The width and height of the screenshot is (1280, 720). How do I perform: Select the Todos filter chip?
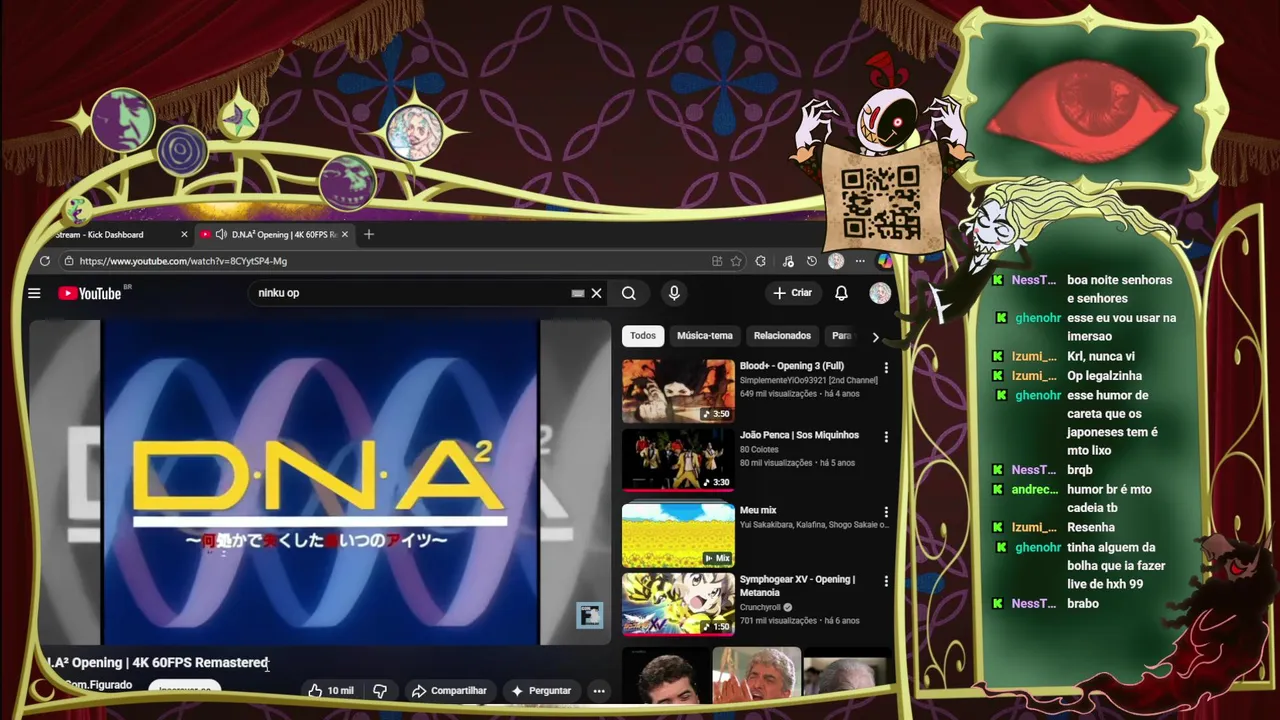click(643, 336)
